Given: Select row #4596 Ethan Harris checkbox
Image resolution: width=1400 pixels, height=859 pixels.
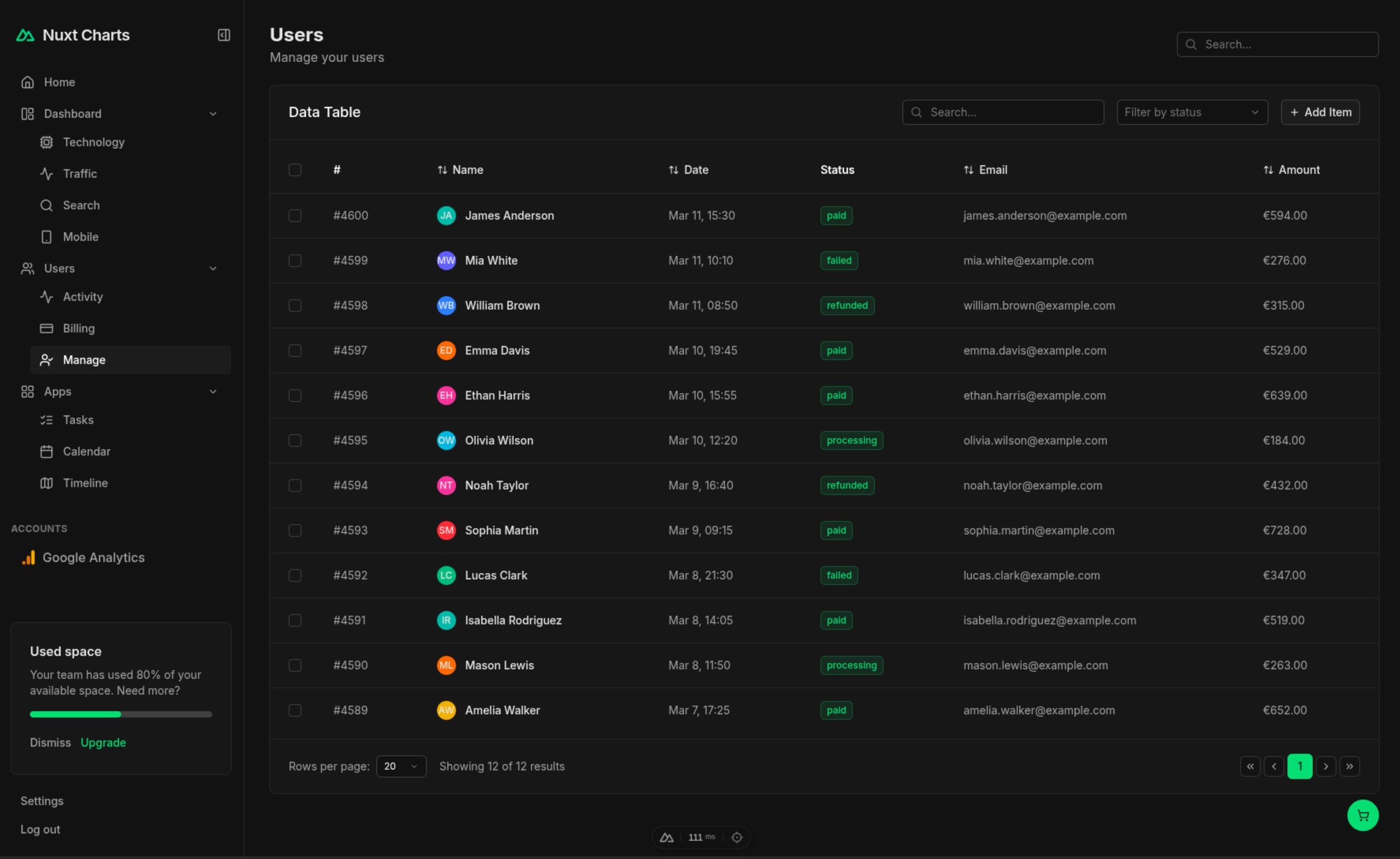Looking at the screenshot, I should point(295,396).
